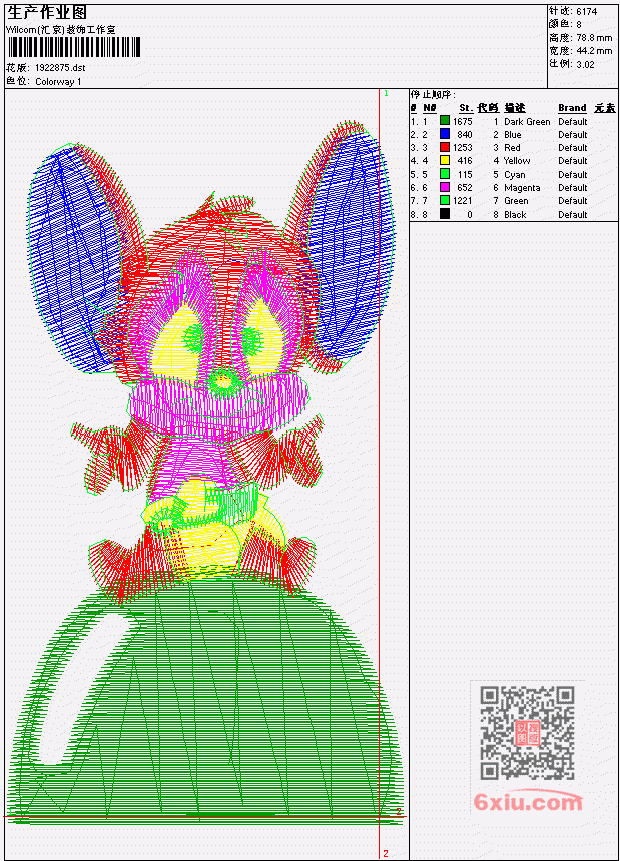The height and width of the screenshot is (861, 620).
Task: Click the 'Wilcom(汇京)装饰工作室' studio name
Action: click(60, 30)
